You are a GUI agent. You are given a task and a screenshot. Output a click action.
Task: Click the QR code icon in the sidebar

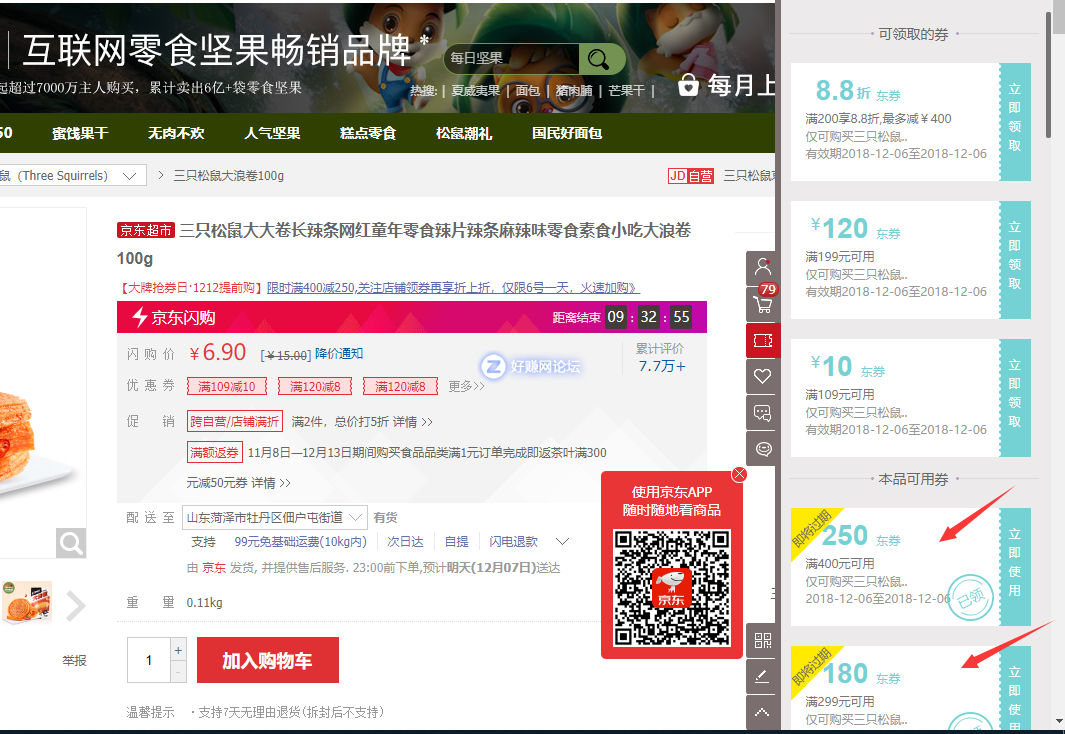[762, 640]
